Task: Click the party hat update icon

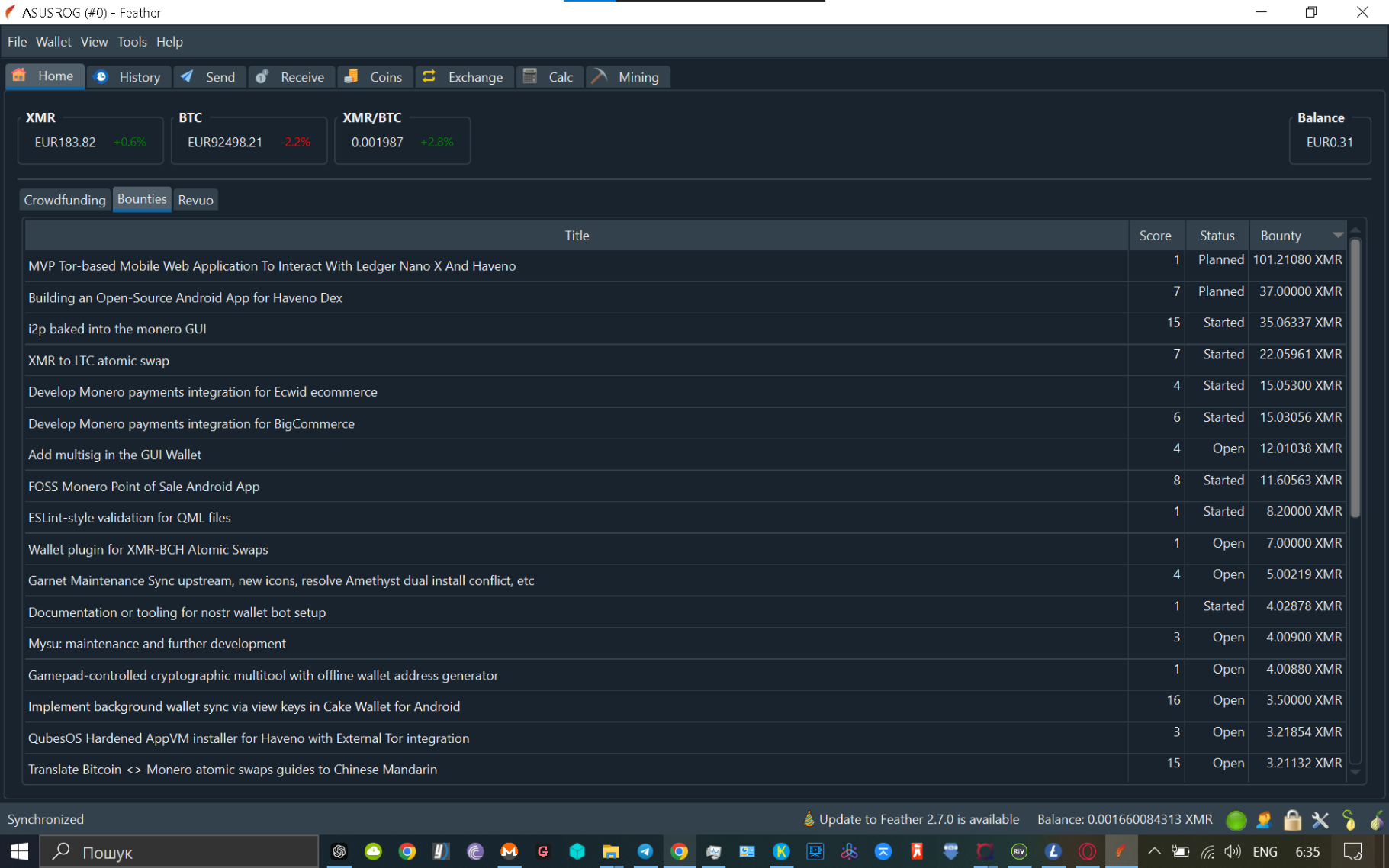Action: click(809, 819)
